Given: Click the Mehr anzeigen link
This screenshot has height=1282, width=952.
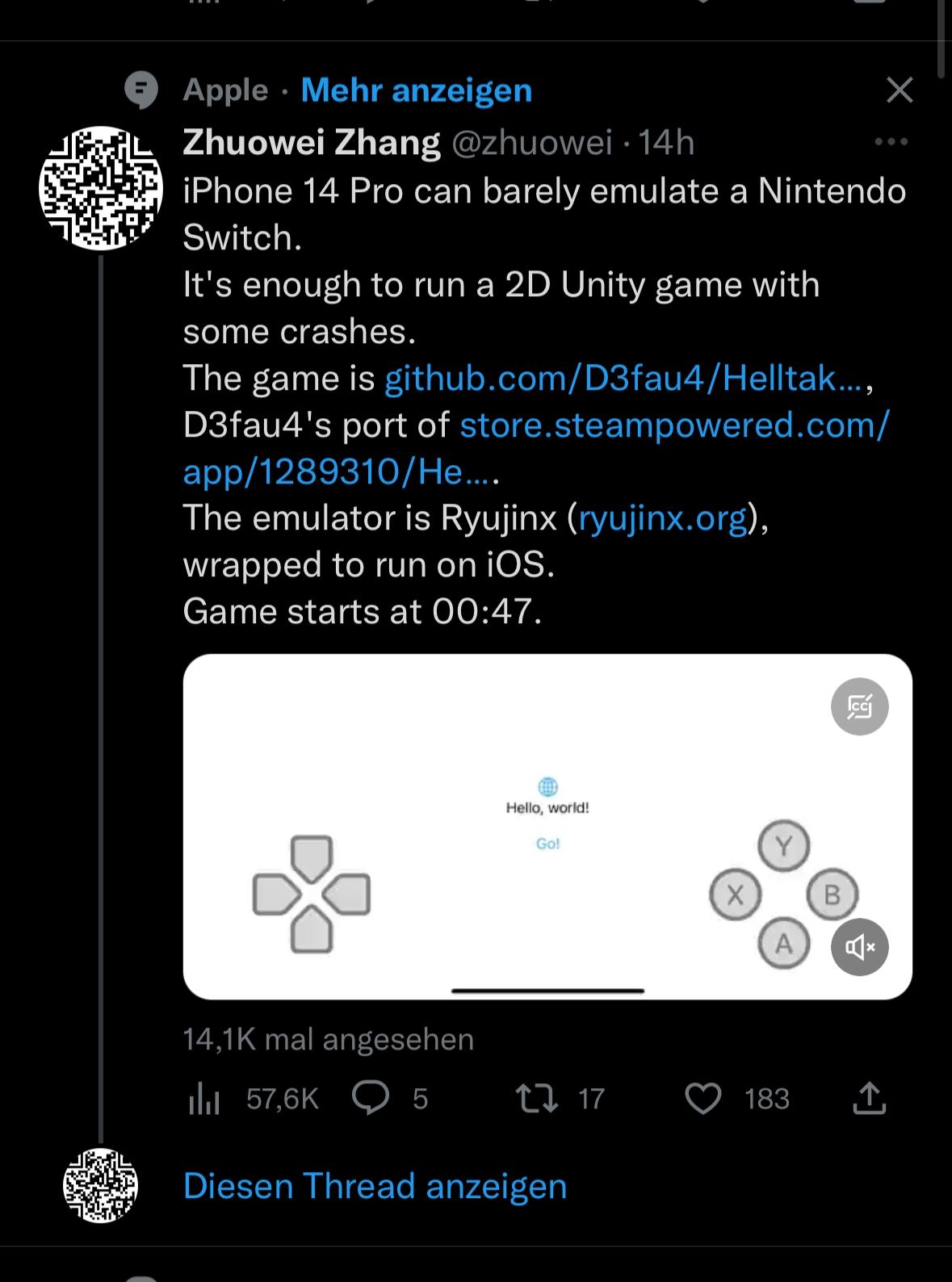Looking at the screenshot, I should 417,90.
